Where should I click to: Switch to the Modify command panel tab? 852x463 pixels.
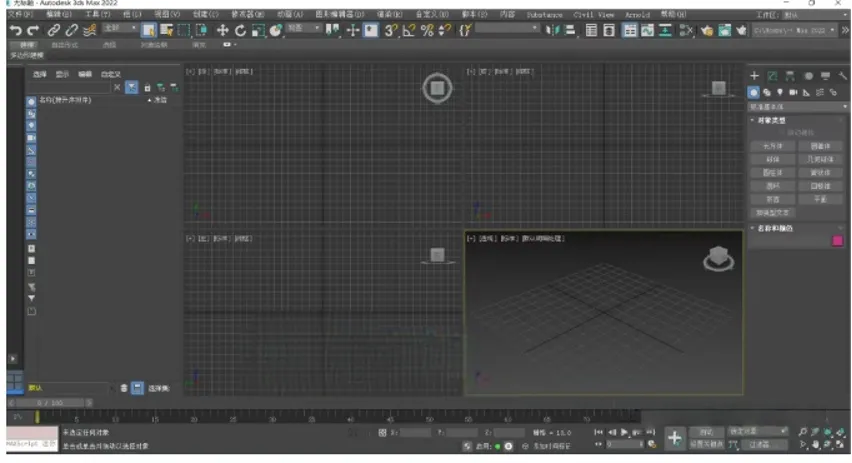[x=772, y=76]
